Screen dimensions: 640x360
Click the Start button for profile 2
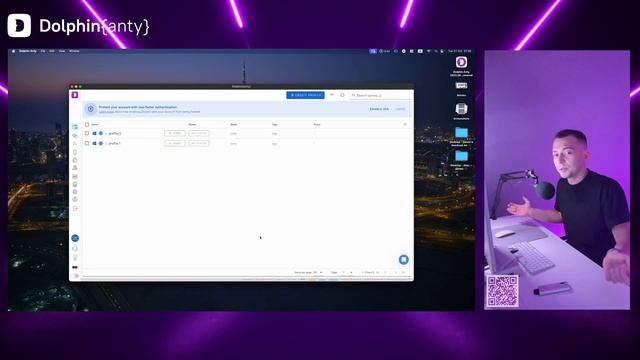(x=175, y=133)
